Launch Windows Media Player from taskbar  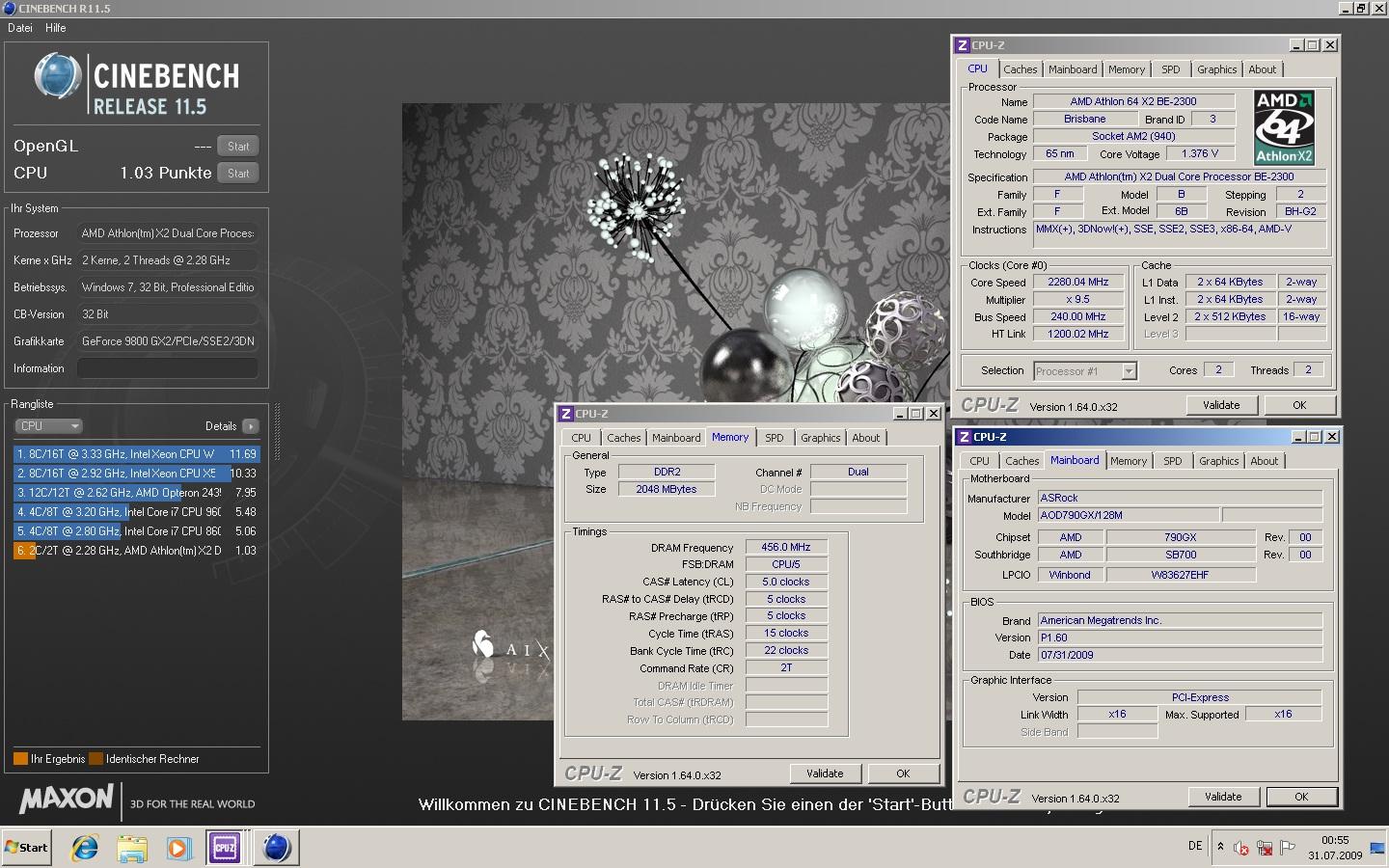pos(178,848)
